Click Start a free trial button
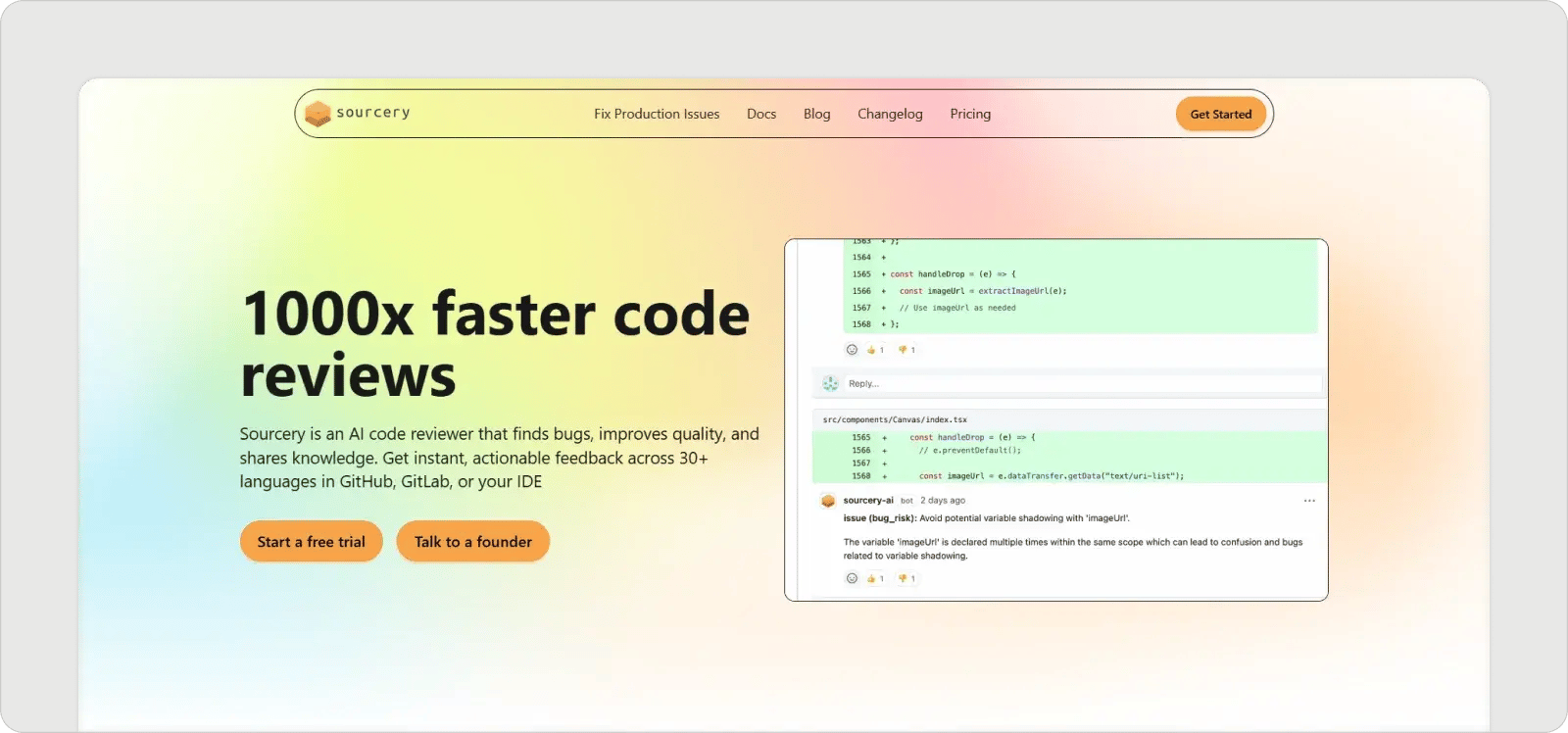This screenshot has width=1568, height=733. click(312, 541)
